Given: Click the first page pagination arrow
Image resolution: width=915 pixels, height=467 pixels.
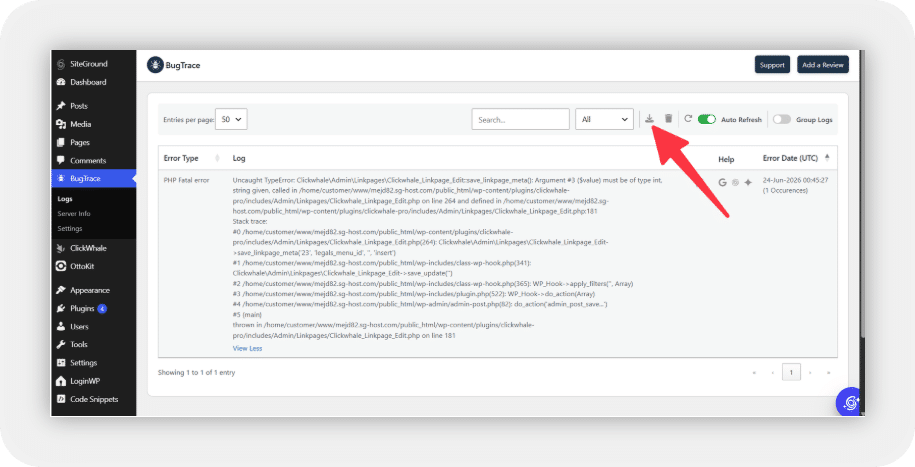Looking at the screenshot, I should pos(755,372).
